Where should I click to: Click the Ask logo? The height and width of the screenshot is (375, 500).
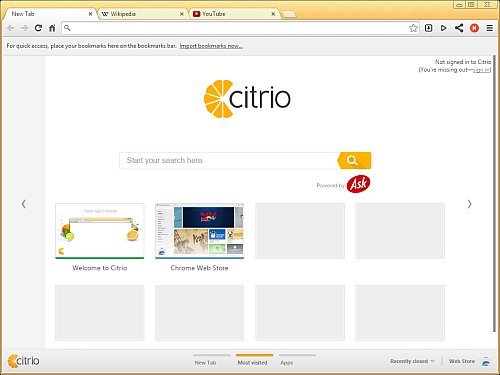coord(358,184)
